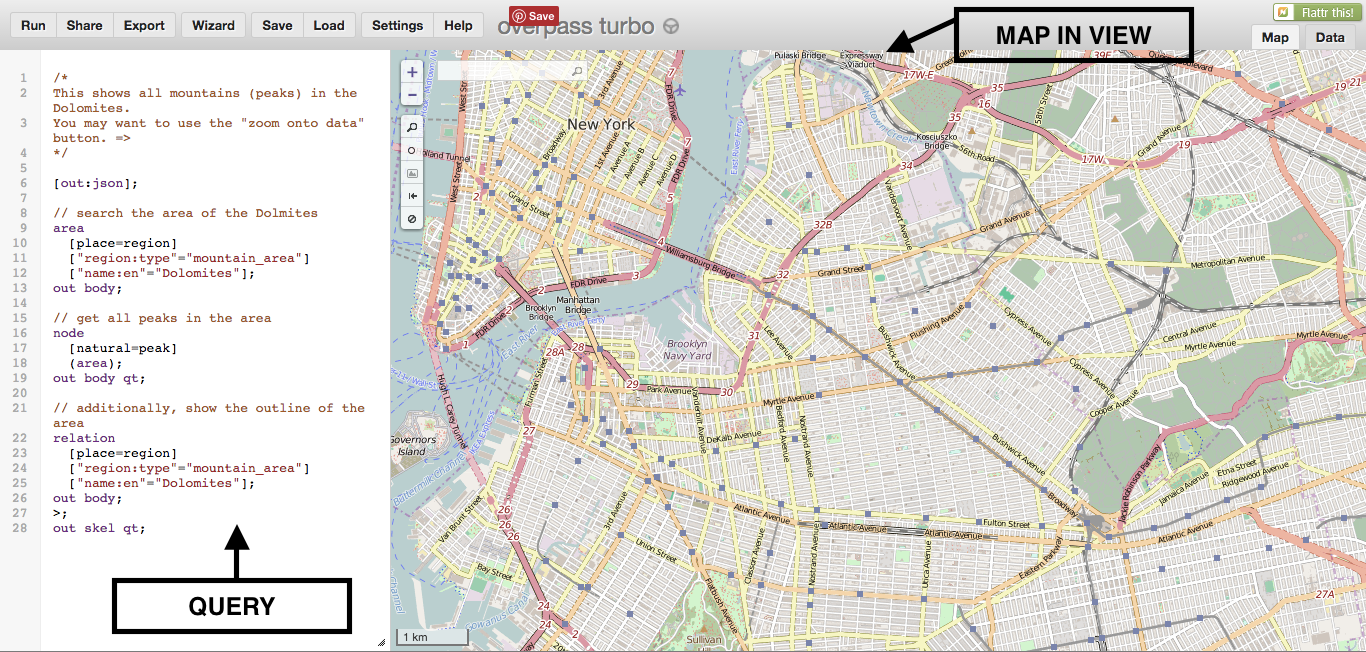Zoom out of the map
This screenshot has height=652, width=1366.
411,94
